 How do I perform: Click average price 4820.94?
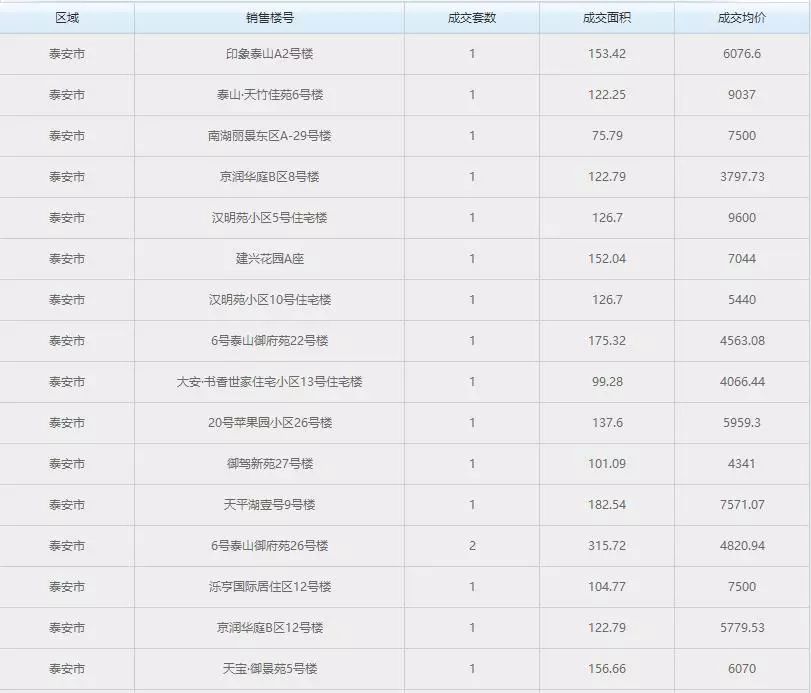[x=742, y=546]
